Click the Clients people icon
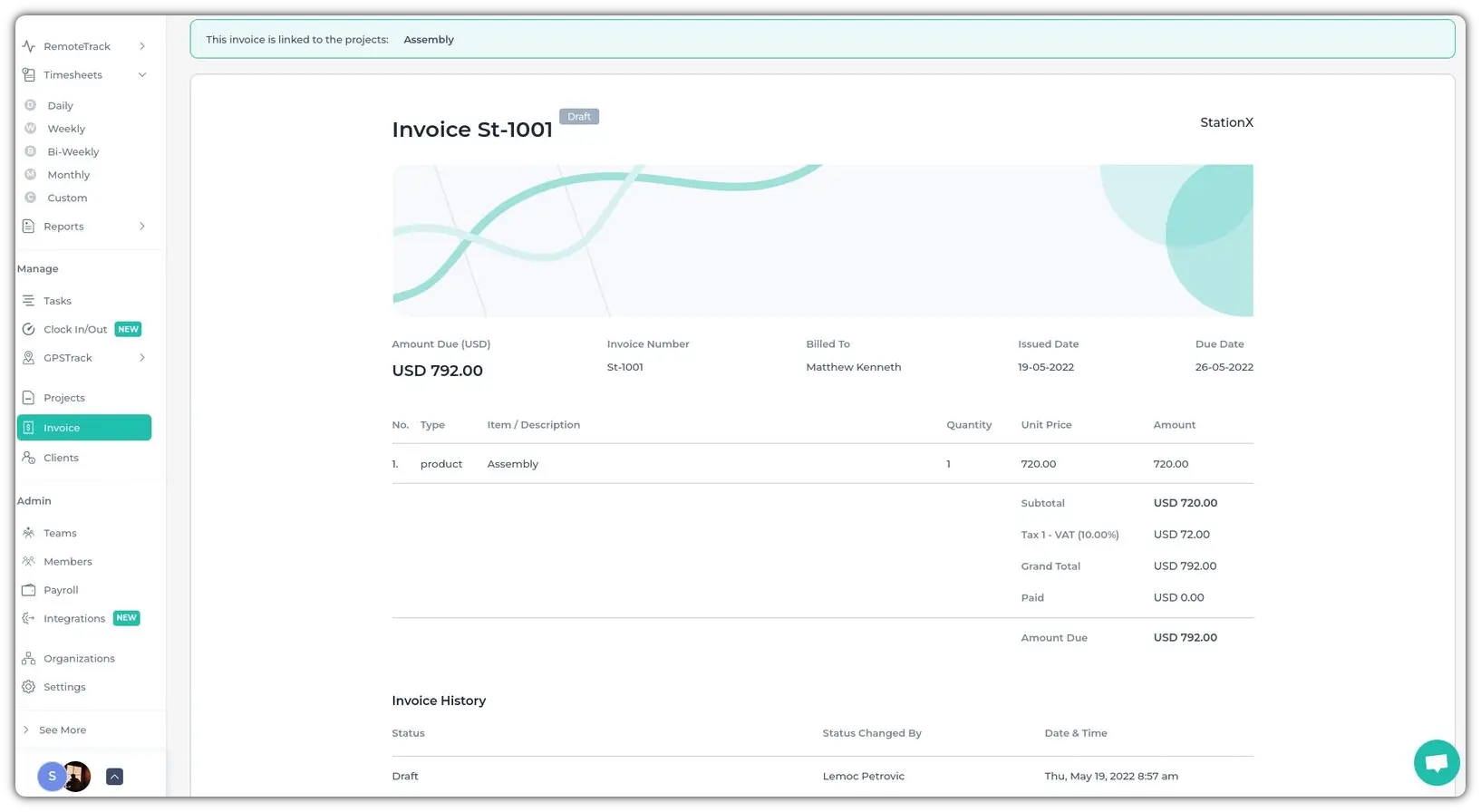 (x=28, y=458)
